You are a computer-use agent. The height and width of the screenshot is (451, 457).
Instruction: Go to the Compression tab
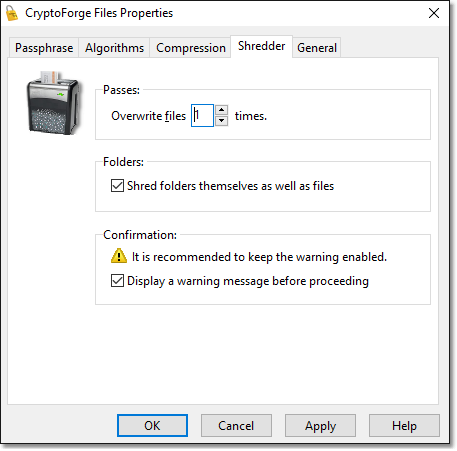tap(190, 48)
